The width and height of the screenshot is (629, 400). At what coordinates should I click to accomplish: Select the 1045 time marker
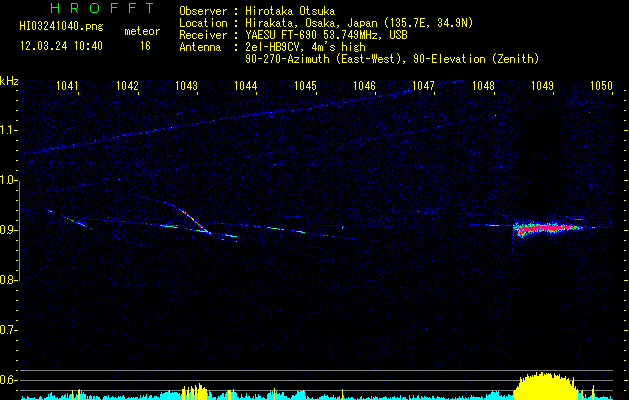305,86
